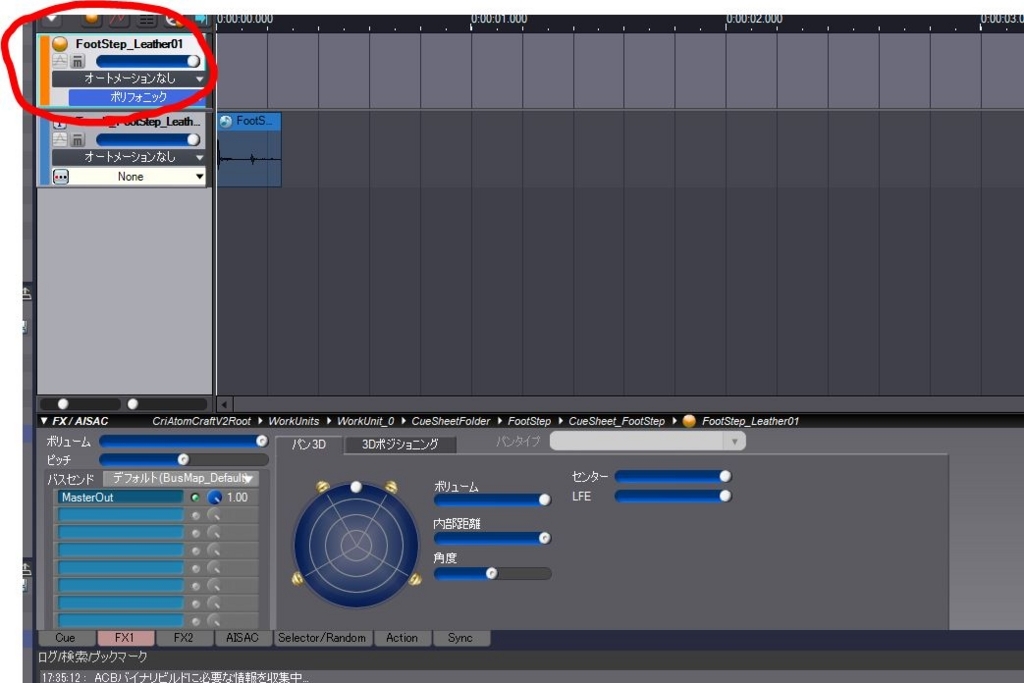Image resolution: width=1024 pixels, height=683 pixels.
Task: Open the AISAC tab
Action: [x=242, y=638]
